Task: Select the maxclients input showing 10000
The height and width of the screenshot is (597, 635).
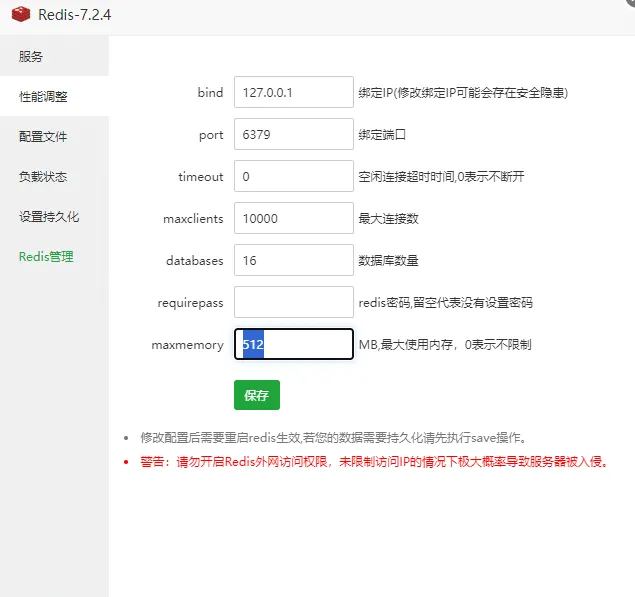Action: [x=293, y=218]
